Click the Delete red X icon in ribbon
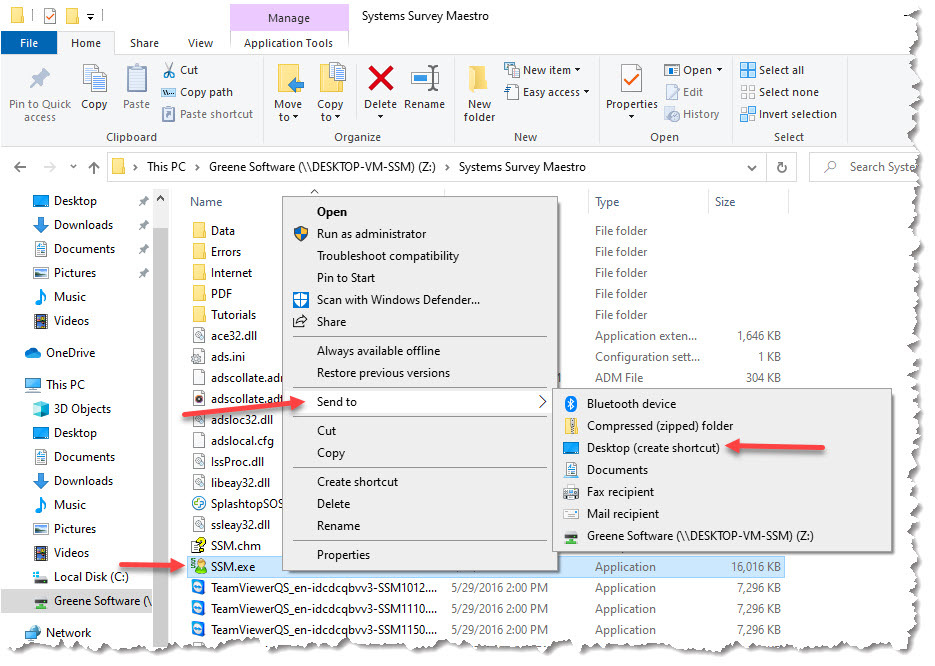 [380, 80]
